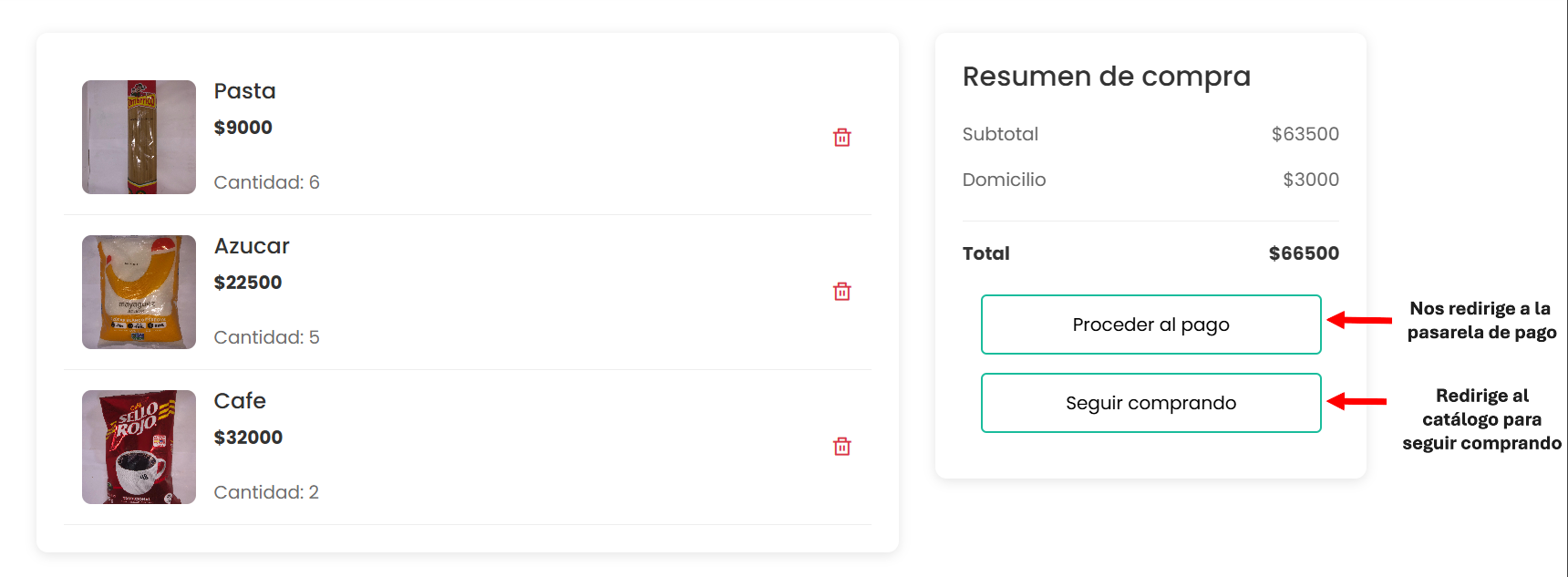The width and height of the screenshot is (1568, 577).
Task: Select the $22500 Azucar price
Action: click(x=248, y=283)
